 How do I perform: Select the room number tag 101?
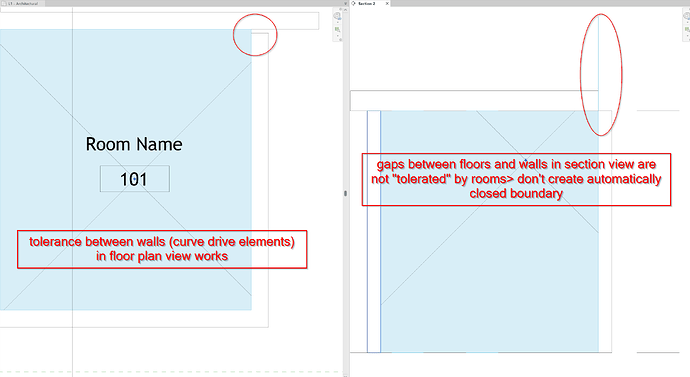(x=135, y=179)
